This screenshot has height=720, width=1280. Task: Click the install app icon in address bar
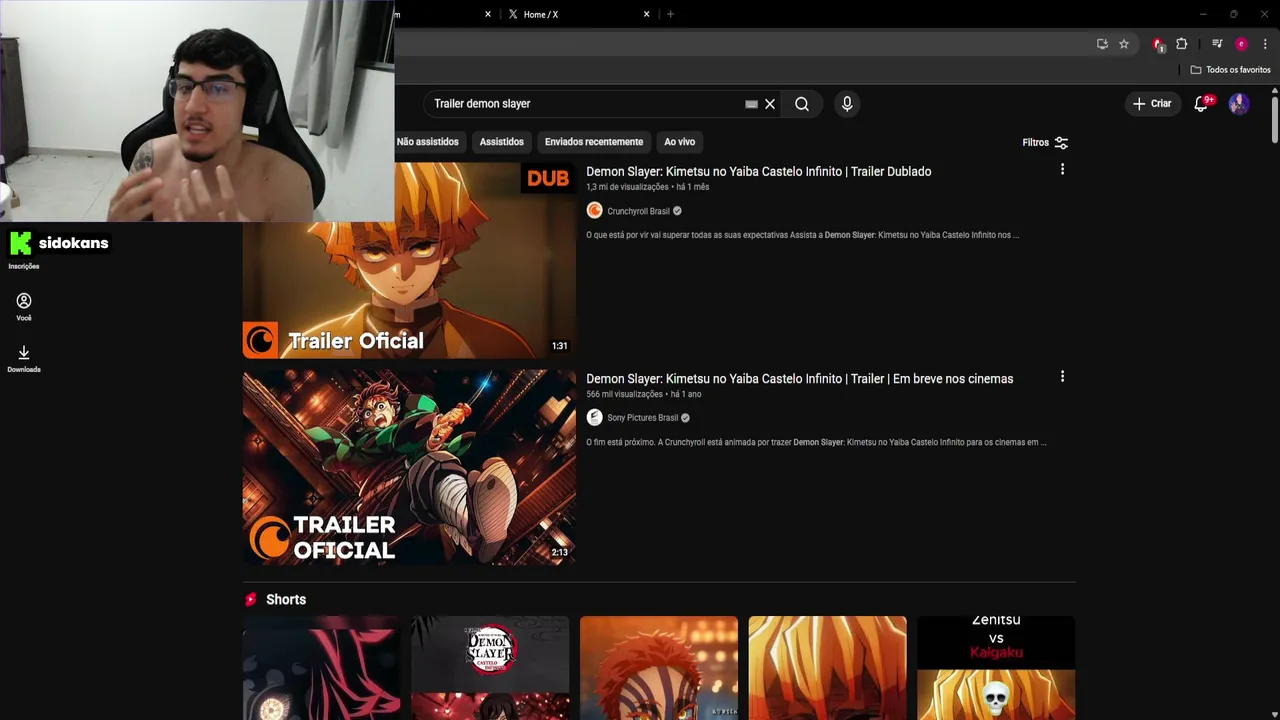click(1102, 44)
